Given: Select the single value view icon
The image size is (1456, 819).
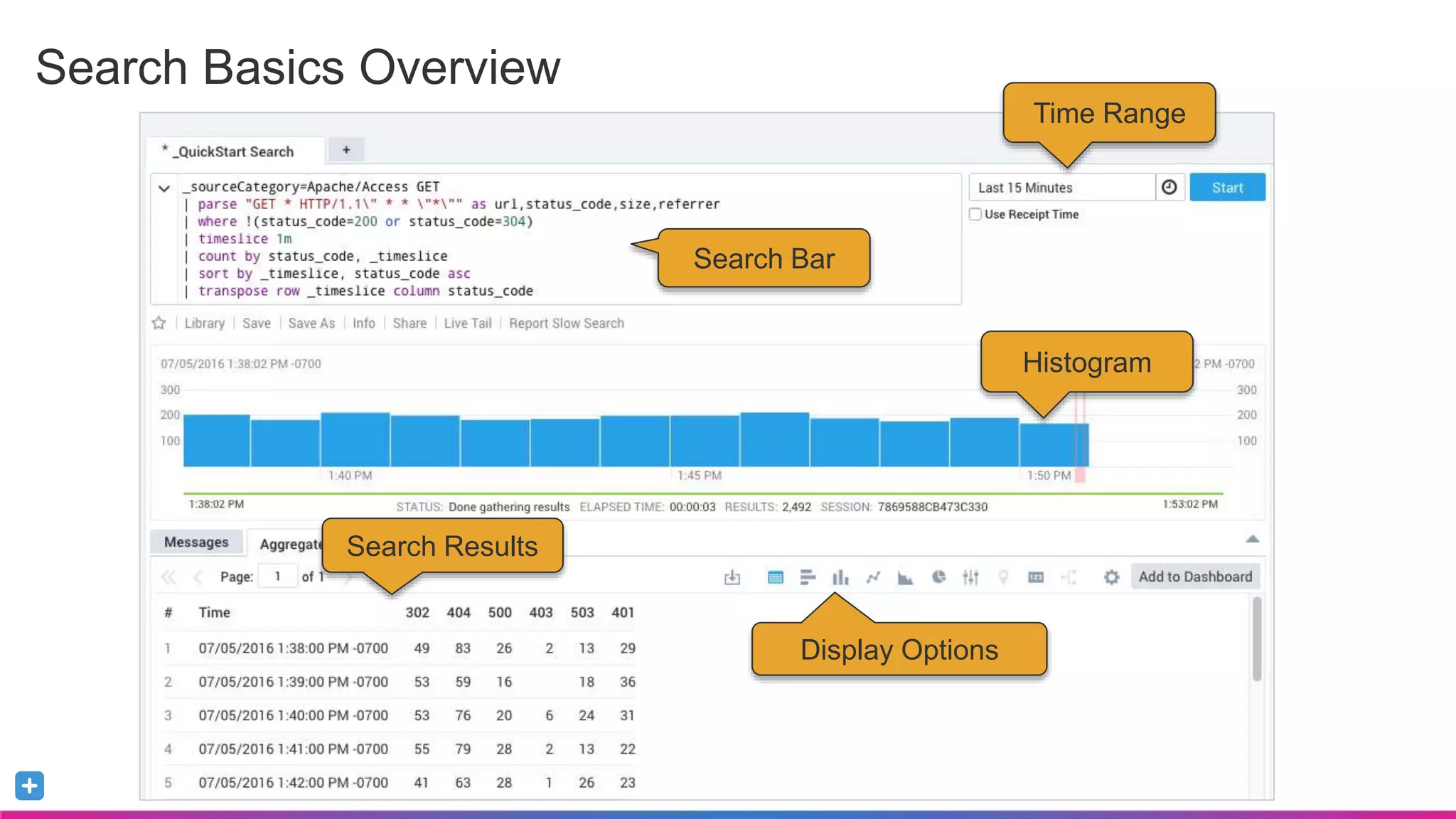Looking at the screenshot, I should (1036, 577).
